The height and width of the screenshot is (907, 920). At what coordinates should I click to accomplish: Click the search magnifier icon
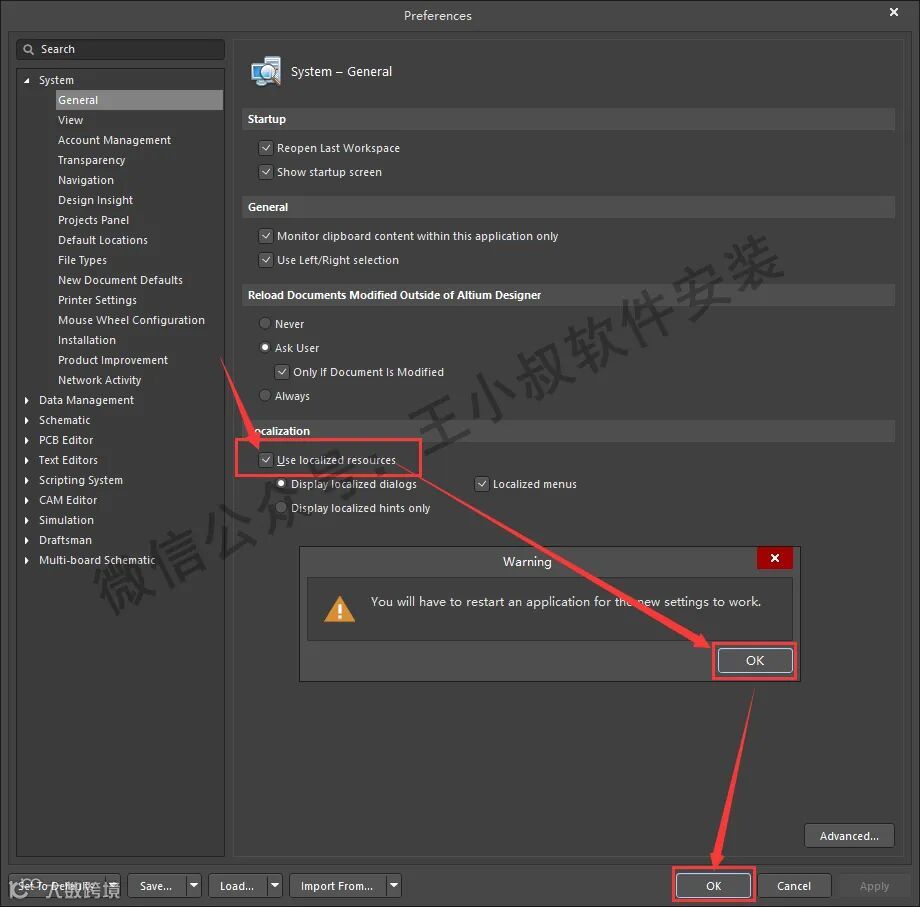[28, 49]
